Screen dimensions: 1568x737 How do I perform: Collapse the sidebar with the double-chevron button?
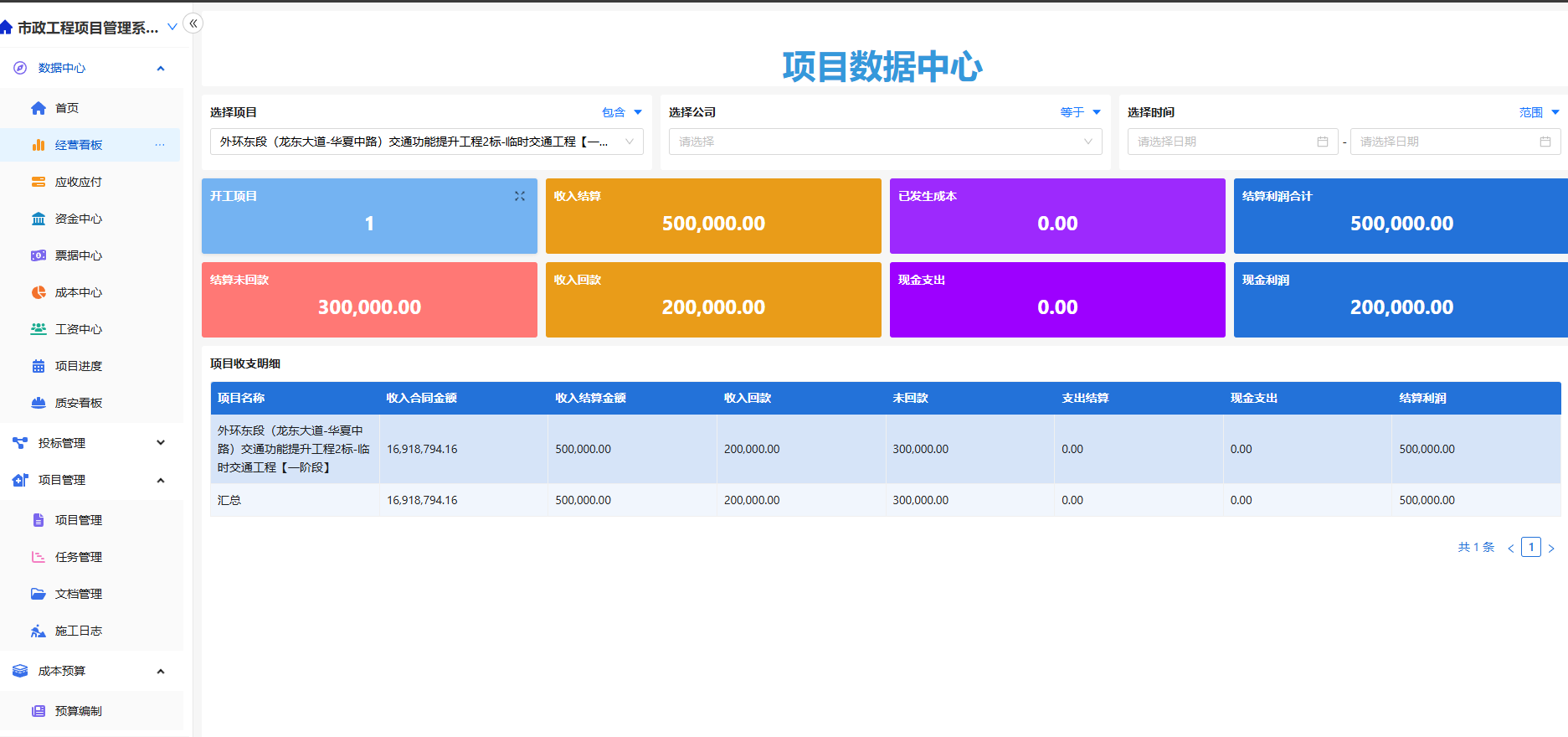pos(193,23)
